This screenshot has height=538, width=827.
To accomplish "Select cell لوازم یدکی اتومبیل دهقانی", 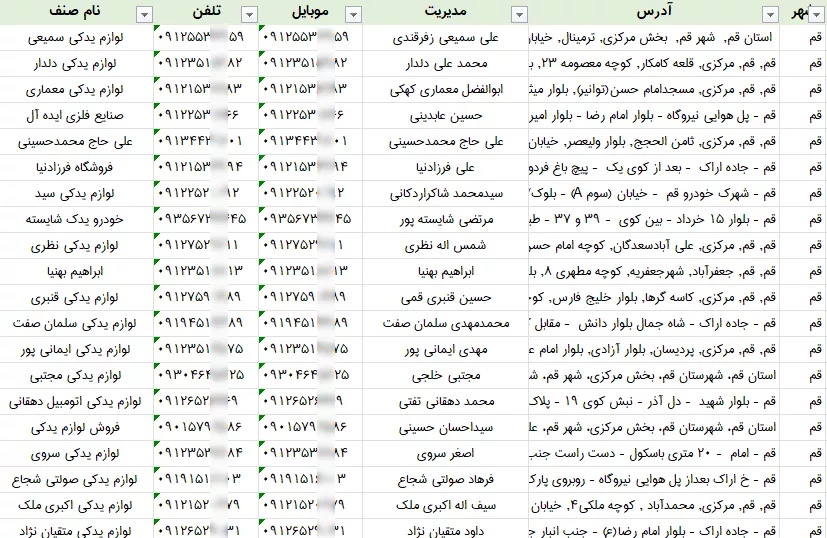I will click(x=76, y=401).
